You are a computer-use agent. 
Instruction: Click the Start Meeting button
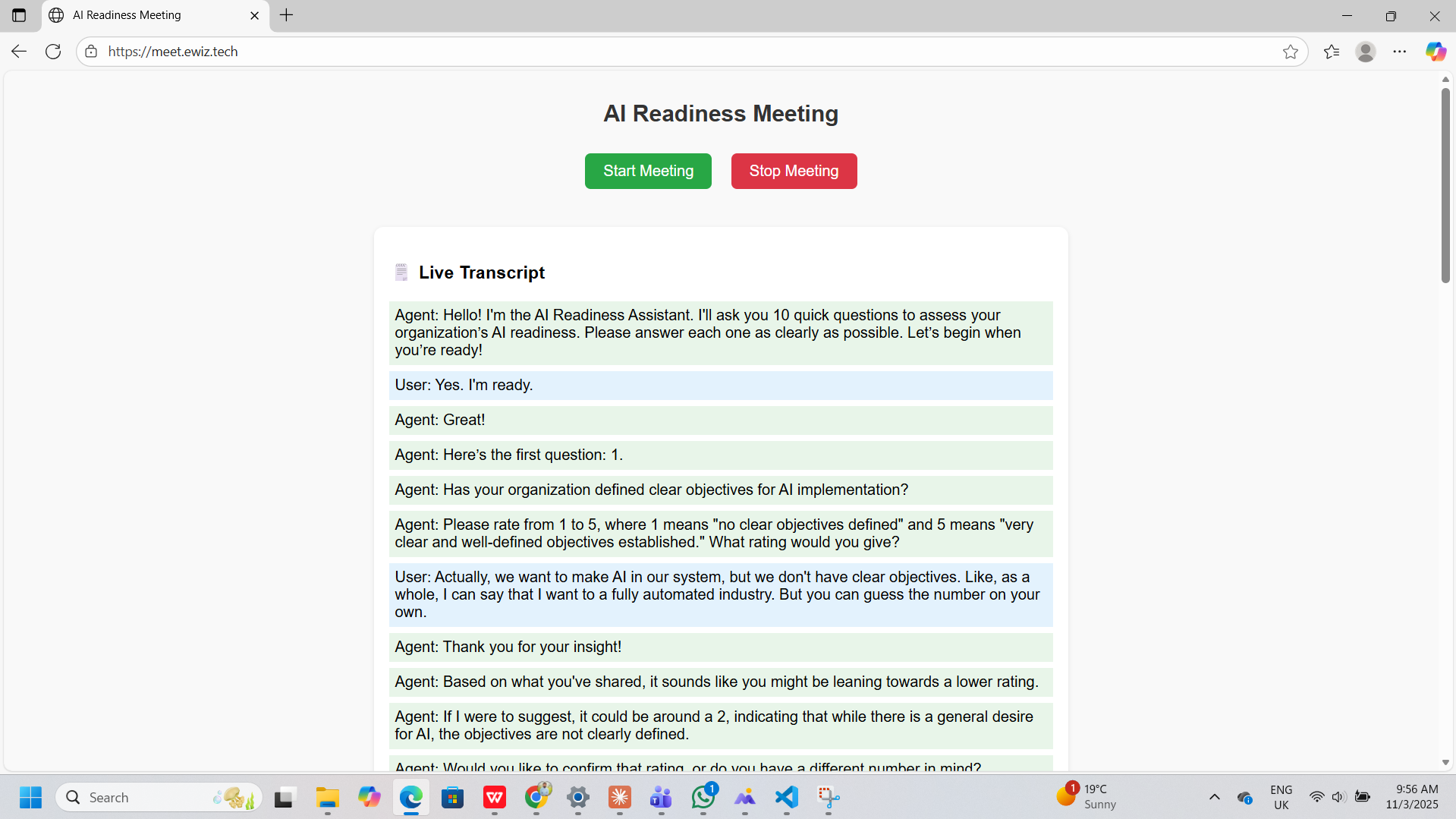pyautogui.click(x=648, y=171)
